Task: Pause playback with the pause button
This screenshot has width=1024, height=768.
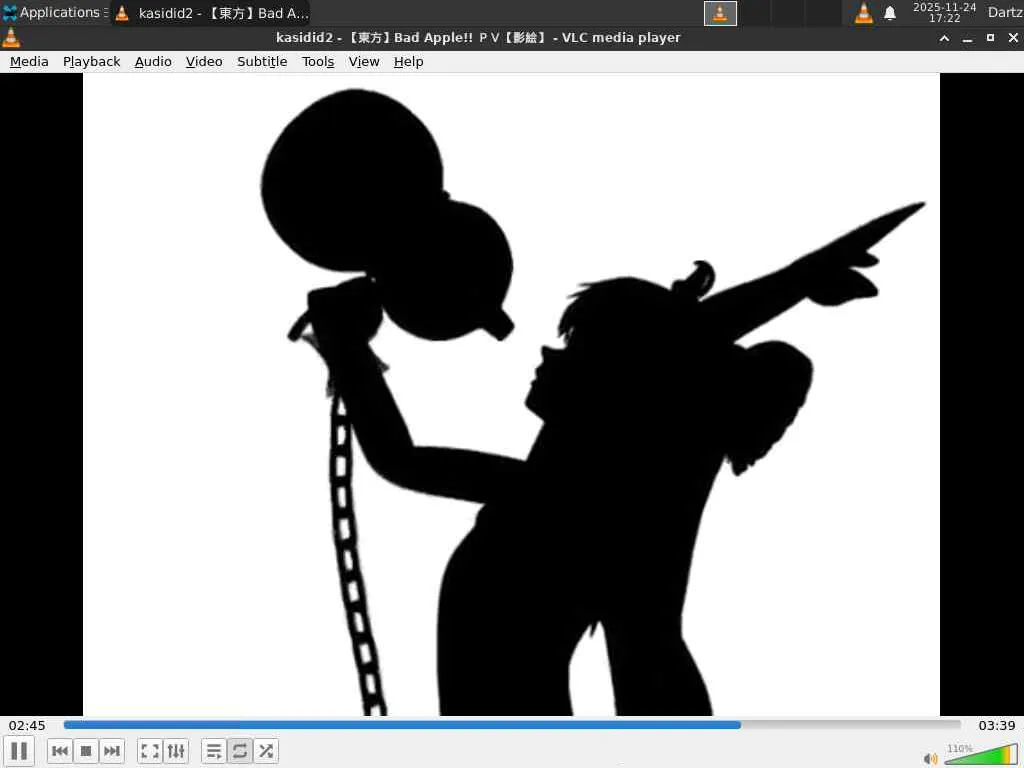Action: [x=19, y=751]
